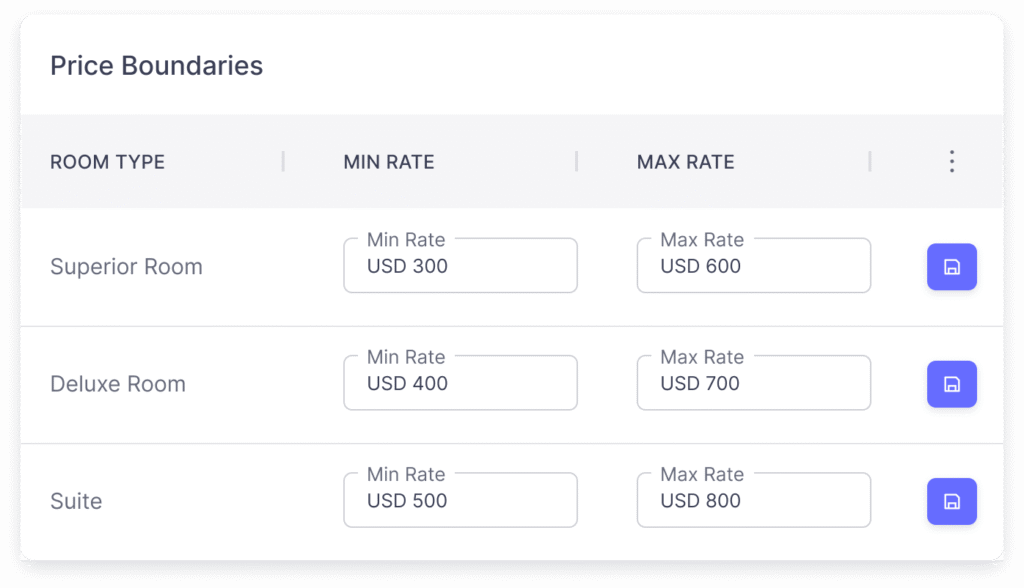Save the Deluxe Room price boundaries
The height and width of the screenshot is (588, 1024).
[x=951, y=384]
